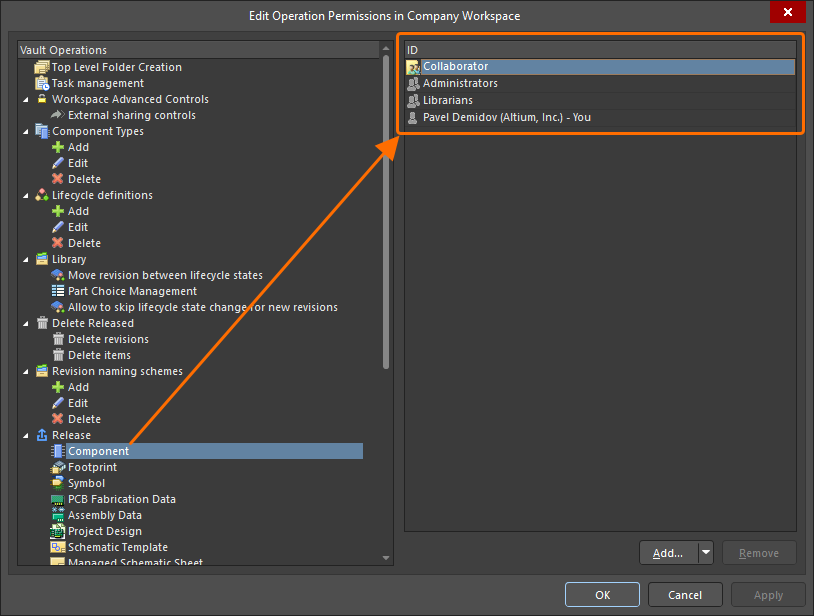This screenshot has height=616, width=814.
Task: Collapse the Revision naming schemes node
Action: [26, 372]
